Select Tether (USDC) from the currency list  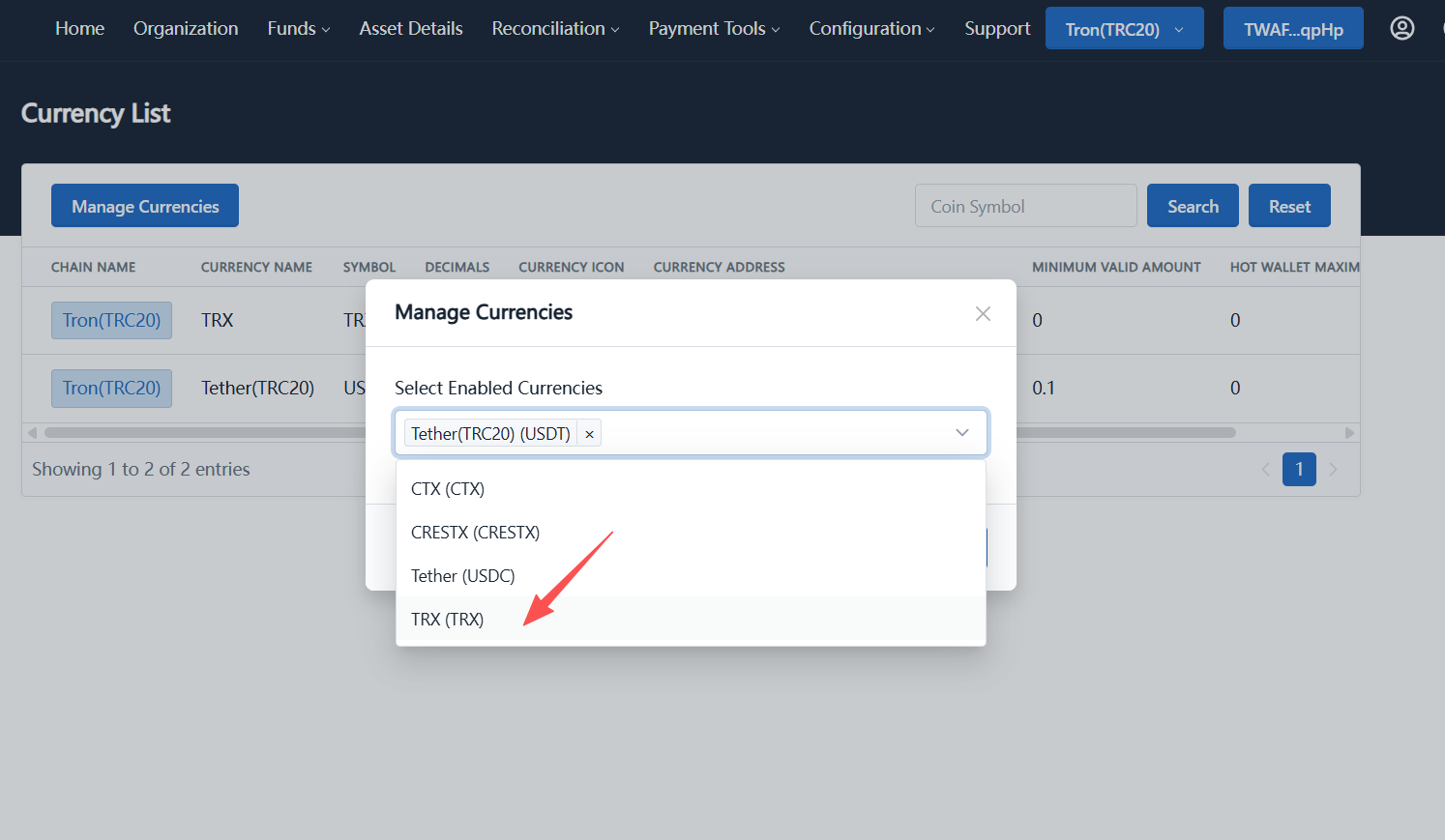[462, 575]
